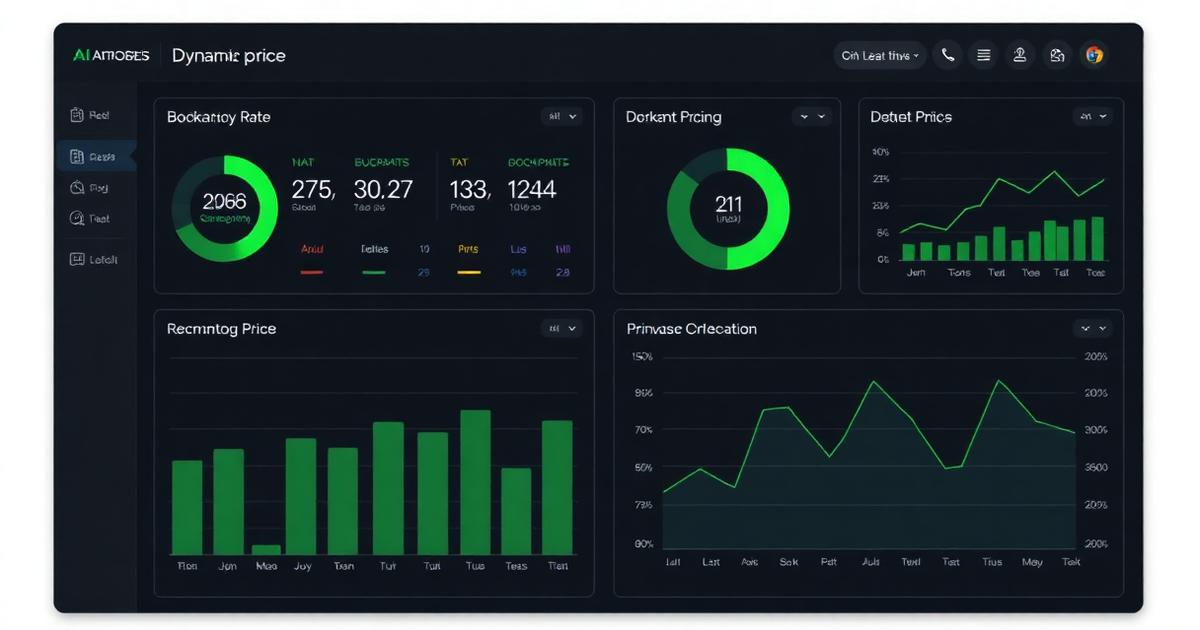Open the Prinvase Orlecation panel dropdown
The image size is (1200, 630).
(1092, 328)
